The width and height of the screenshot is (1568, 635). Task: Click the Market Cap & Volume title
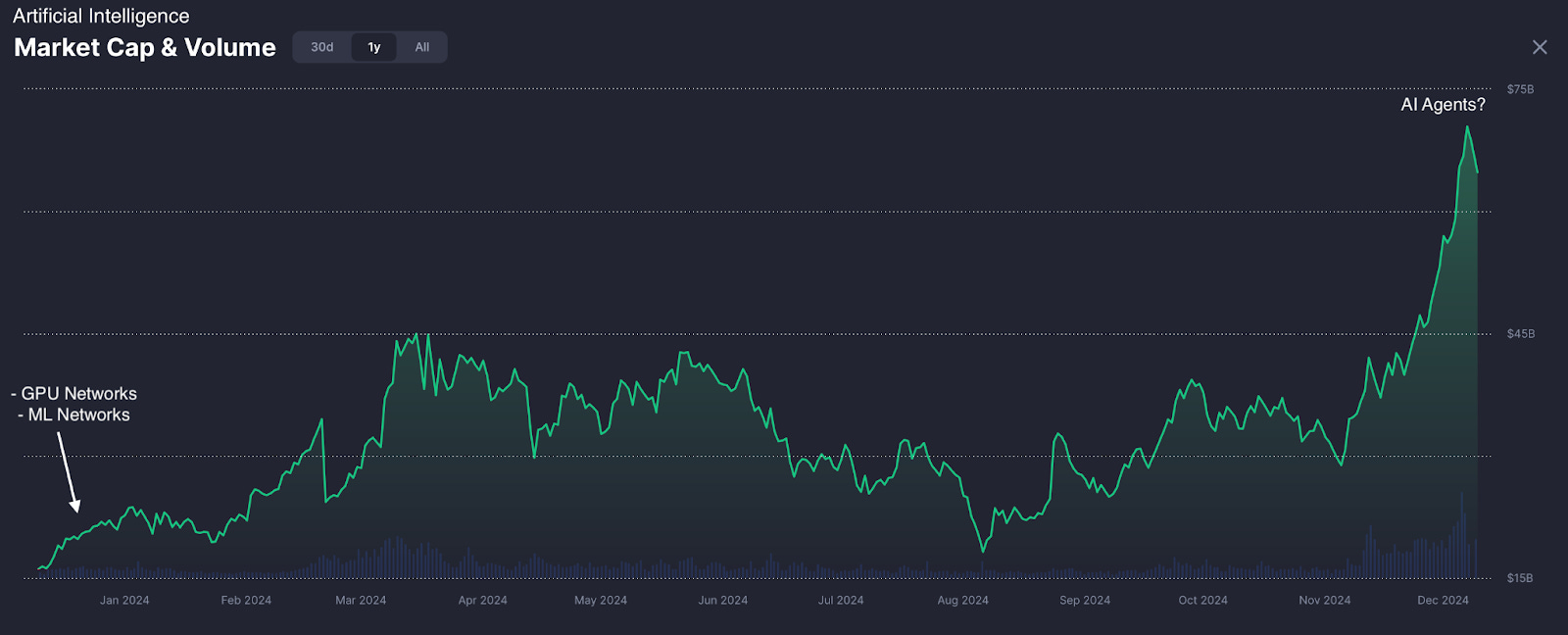click(145, 47)
